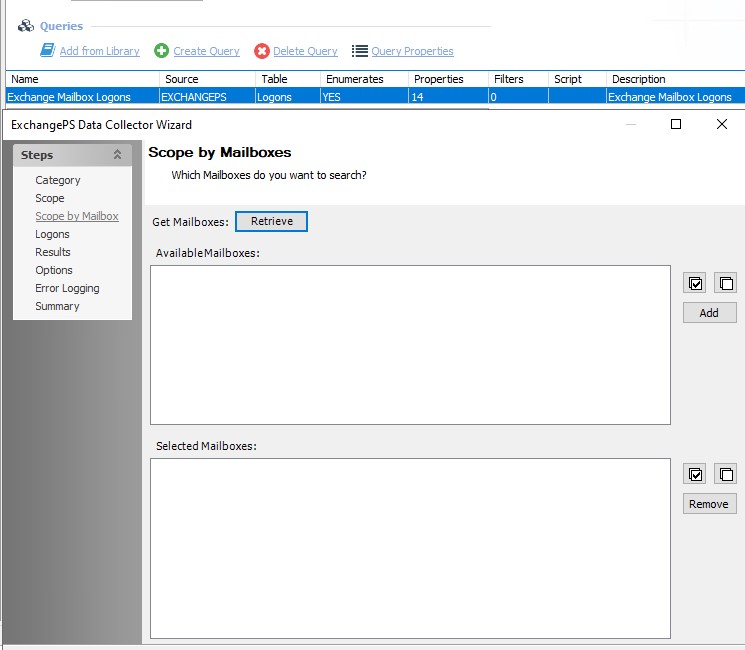Check all Selected Mailboxes icon
745x650 pixels.
point(696,474)
